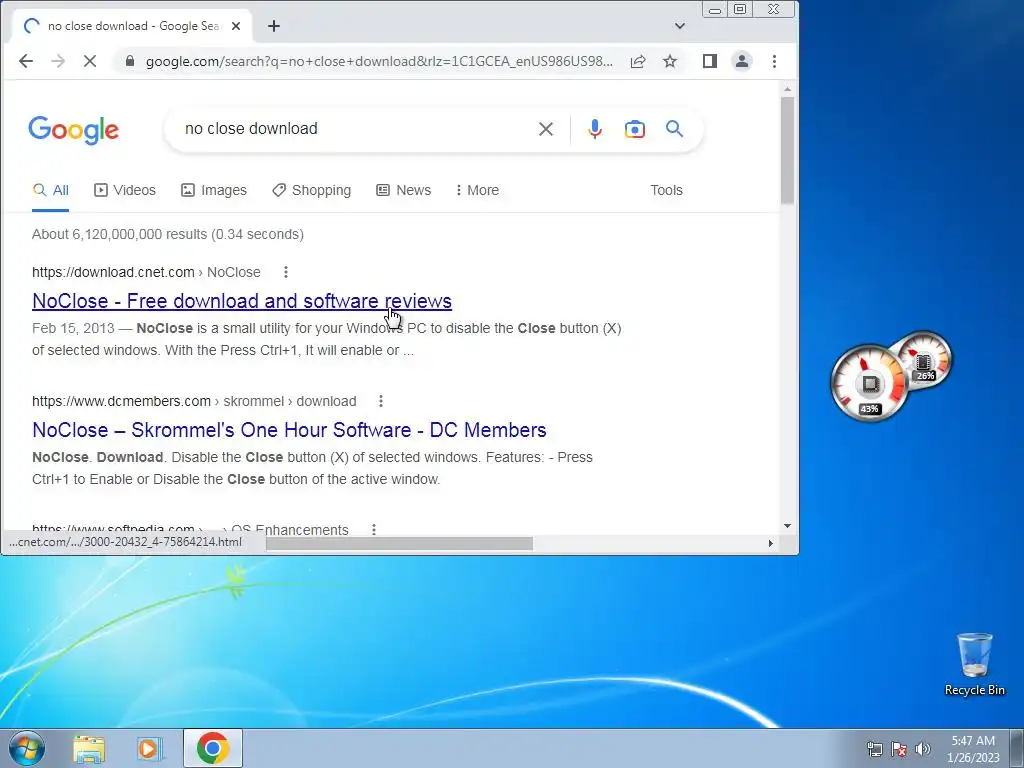1024x768 pixels.
Task: Open options for the dcmembers.com result
Action: [381, 401]
